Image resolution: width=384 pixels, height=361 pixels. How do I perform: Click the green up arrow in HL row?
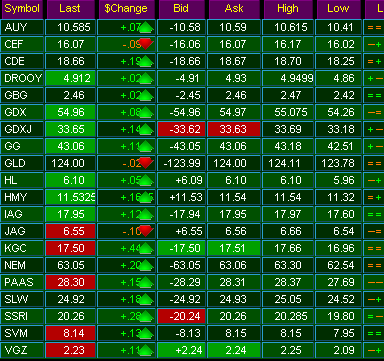click(146, 180)
